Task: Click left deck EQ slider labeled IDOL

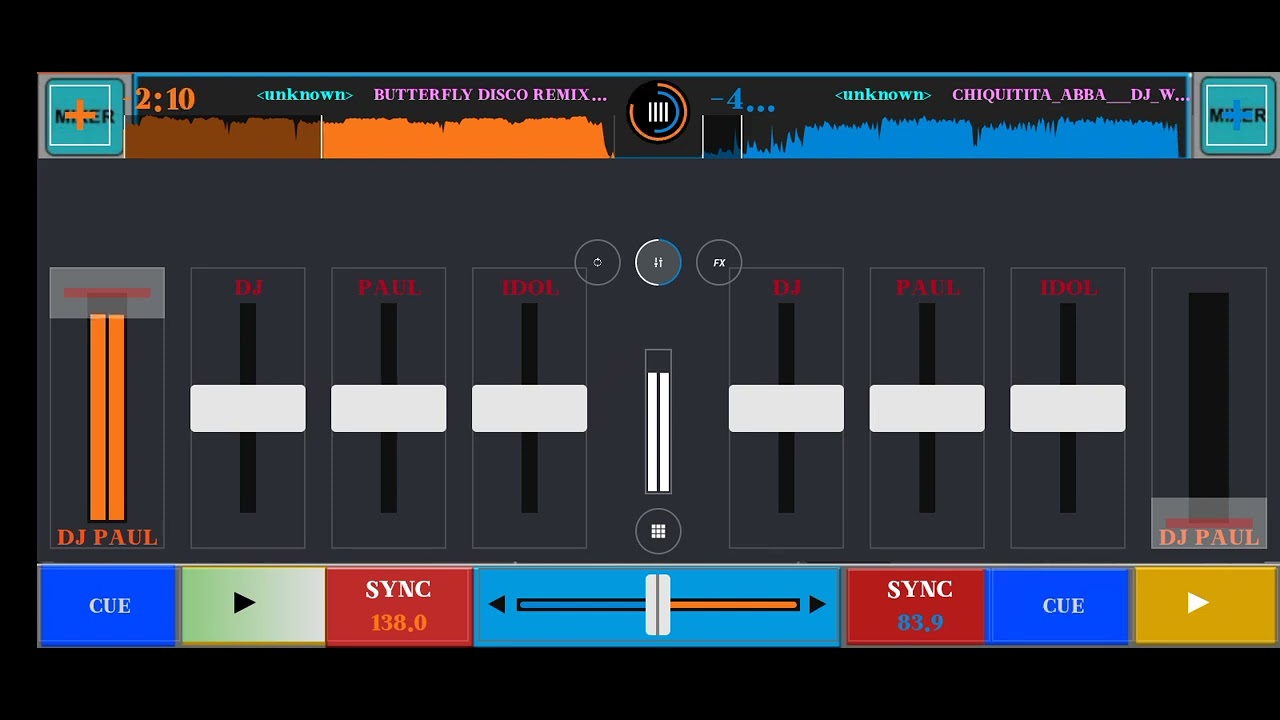Action: click(x=529, y=408)
